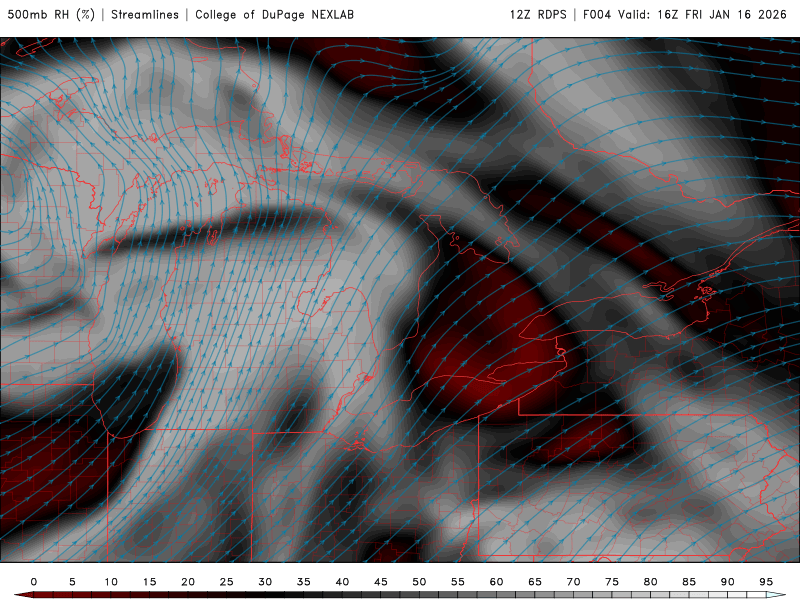Click the 40 value on color scale
800x600 pixels.
coord(342,582)
